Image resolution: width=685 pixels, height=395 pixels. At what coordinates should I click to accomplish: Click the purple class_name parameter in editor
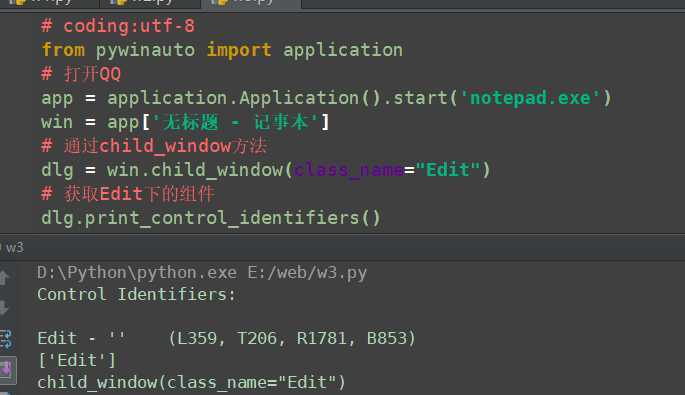coord(348,170)
